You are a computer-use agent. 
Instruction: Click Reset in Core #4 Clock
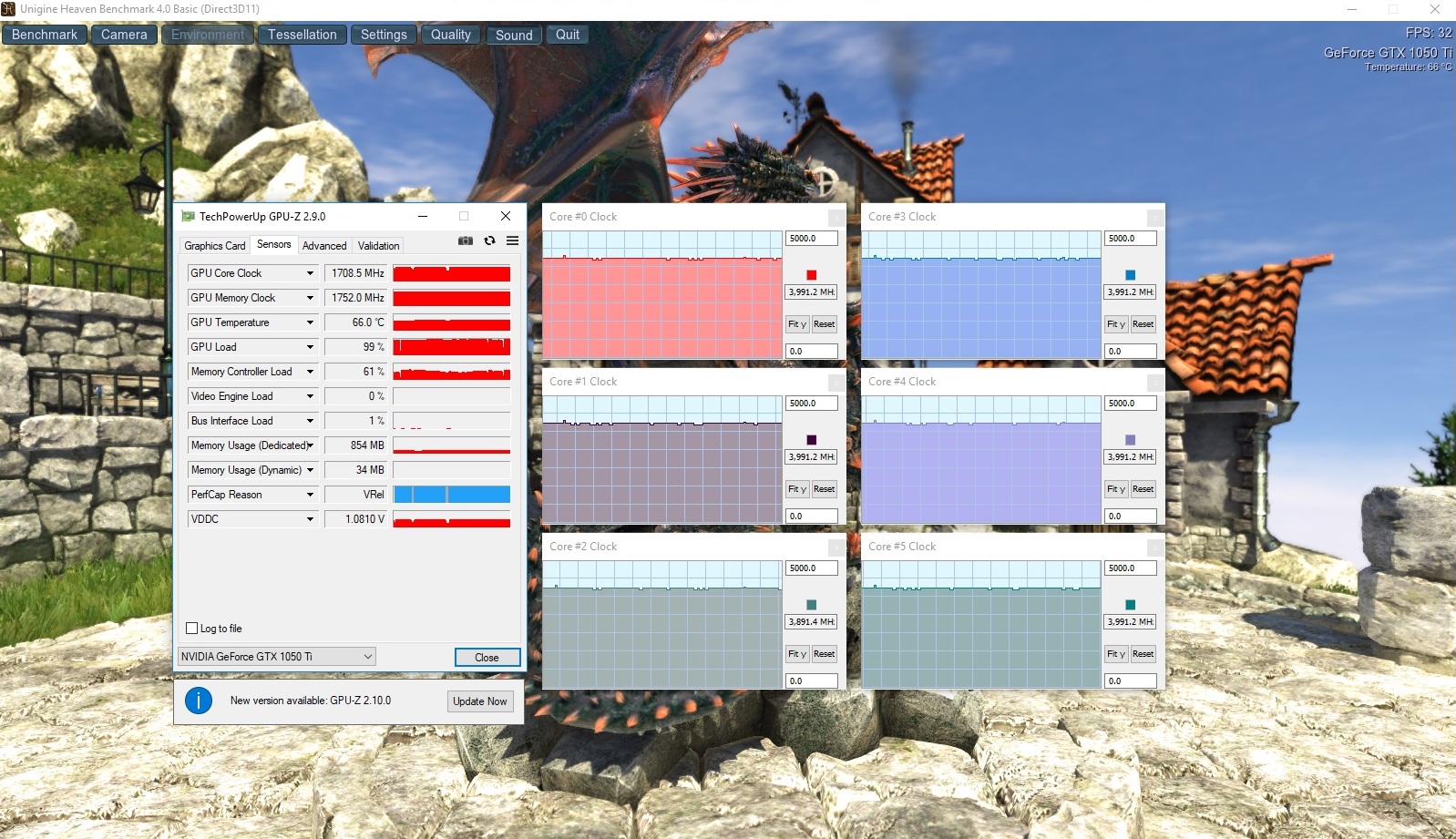click(x=1143, y=489)
